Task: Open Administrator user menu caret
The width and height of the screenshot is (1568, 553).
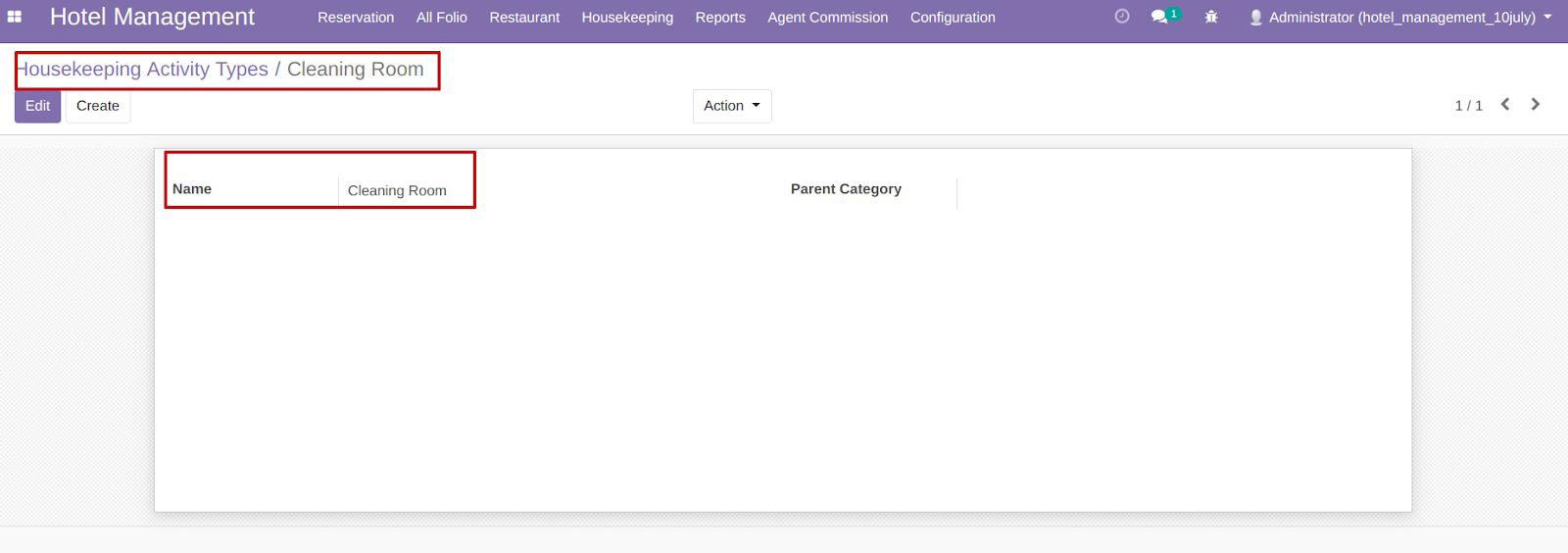Action: 1547,18
